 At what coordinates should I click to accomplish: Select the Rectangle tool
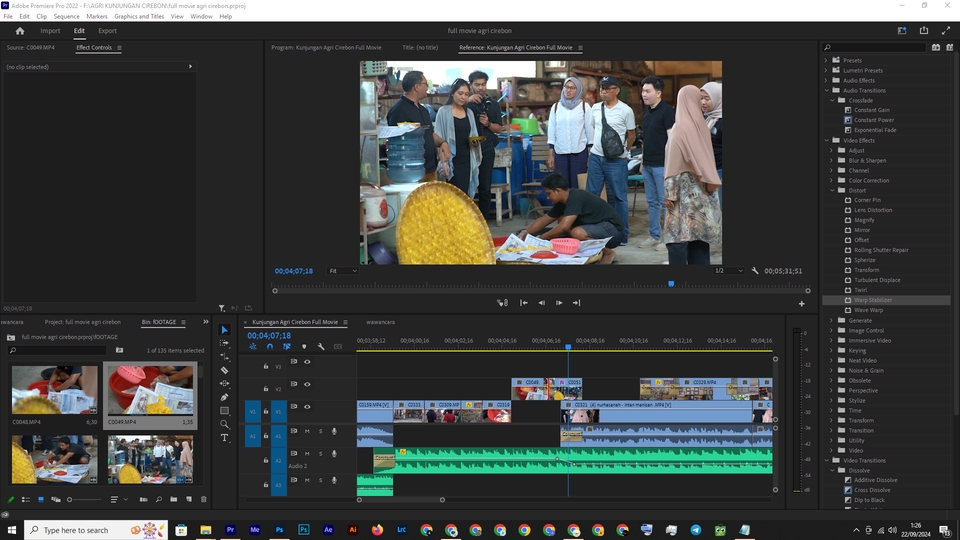point(225,411)
